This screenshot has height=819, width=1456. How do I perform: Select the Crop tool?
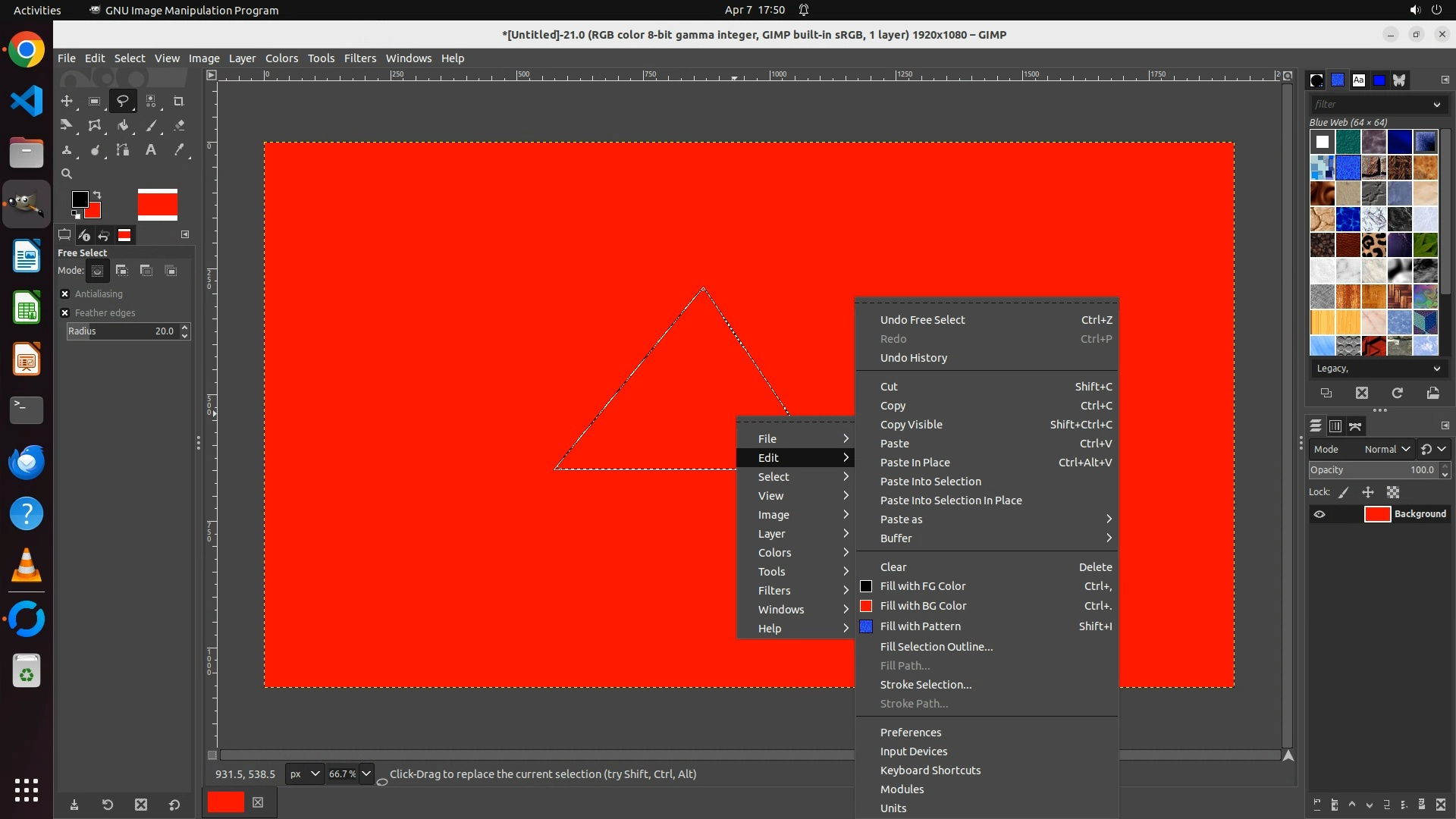pyautogui.click(x=179, y=101)
